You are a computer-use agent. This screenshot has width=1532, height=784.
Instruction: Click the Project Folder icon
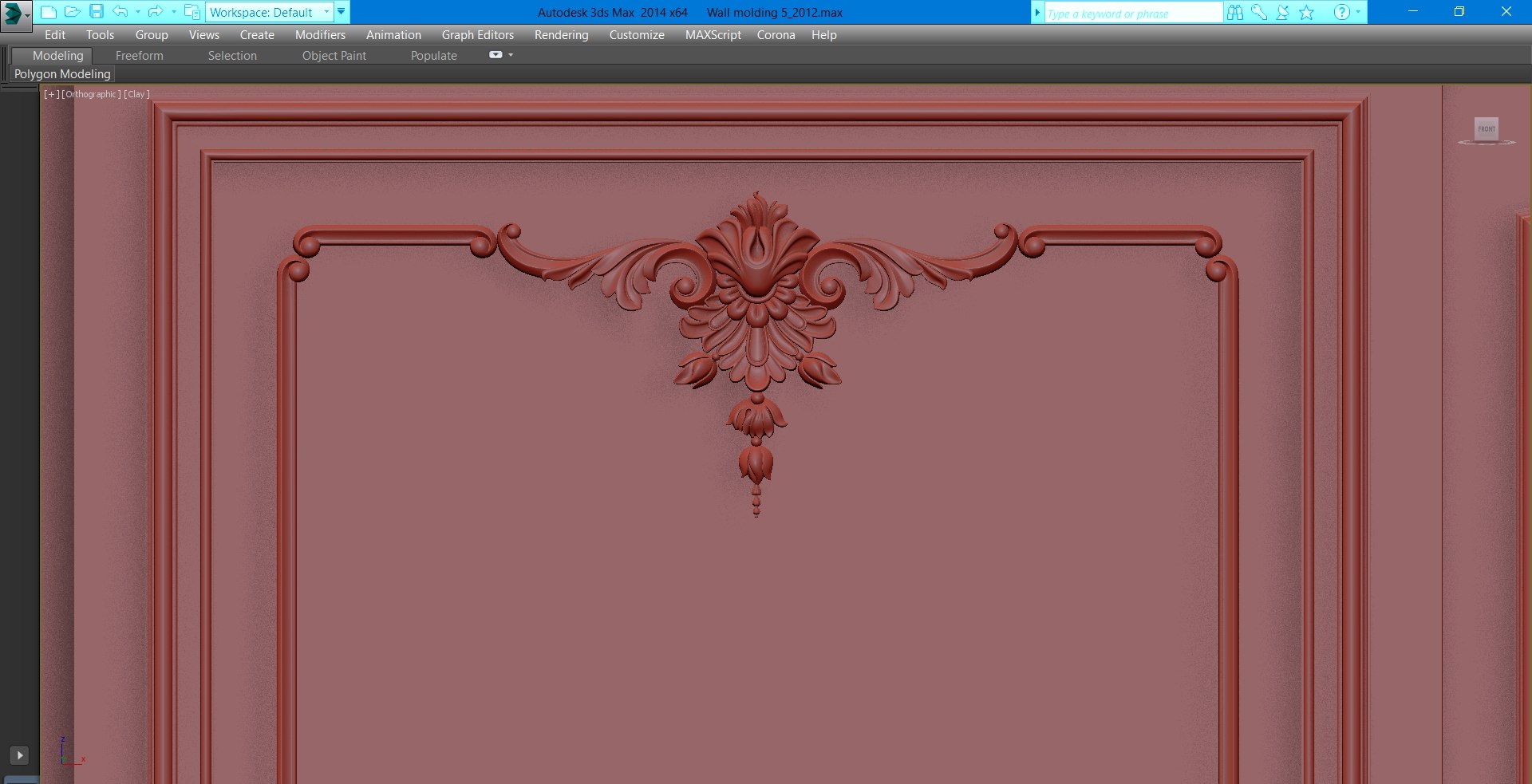[192, 12]
